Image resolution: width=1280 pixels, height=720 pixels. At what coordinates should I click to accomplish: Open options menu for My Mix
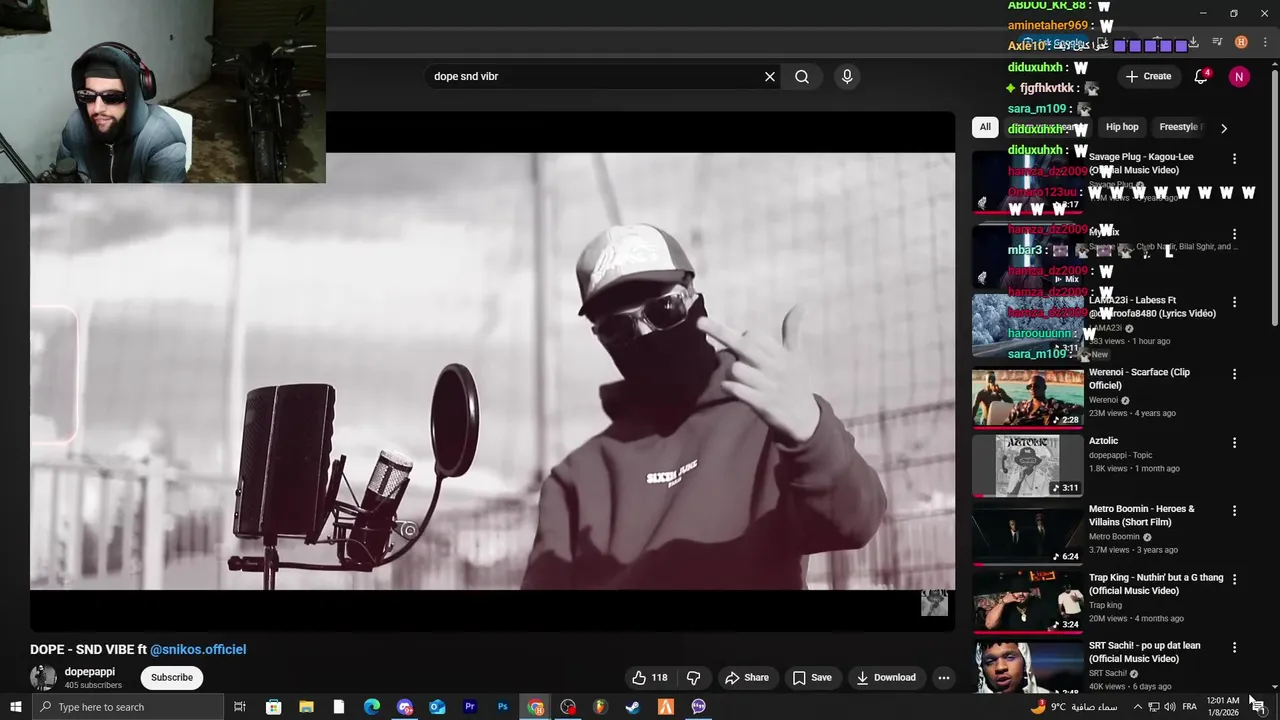[x=1234, y=233]
